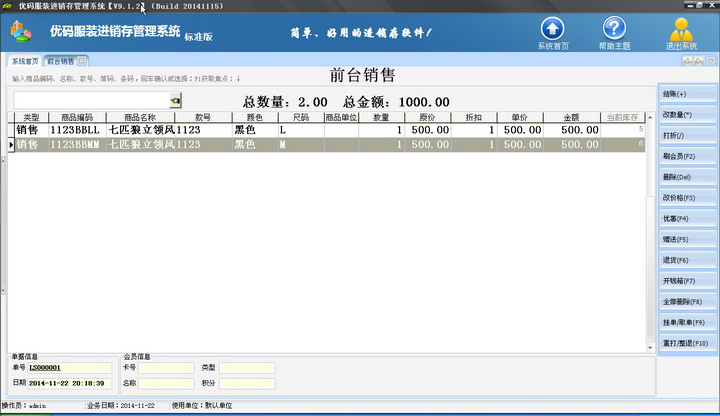720x416 pixels.
Task: Click the 全部删除(F8) button
Action: (x=687, y=302)
